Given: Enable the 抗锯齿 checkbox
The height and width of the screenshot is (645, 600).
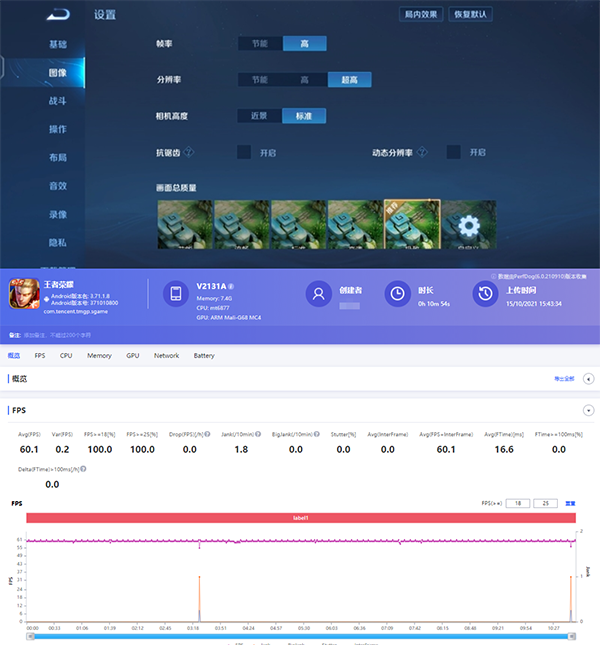Looking at the screenshot, I should coord(244,152).
